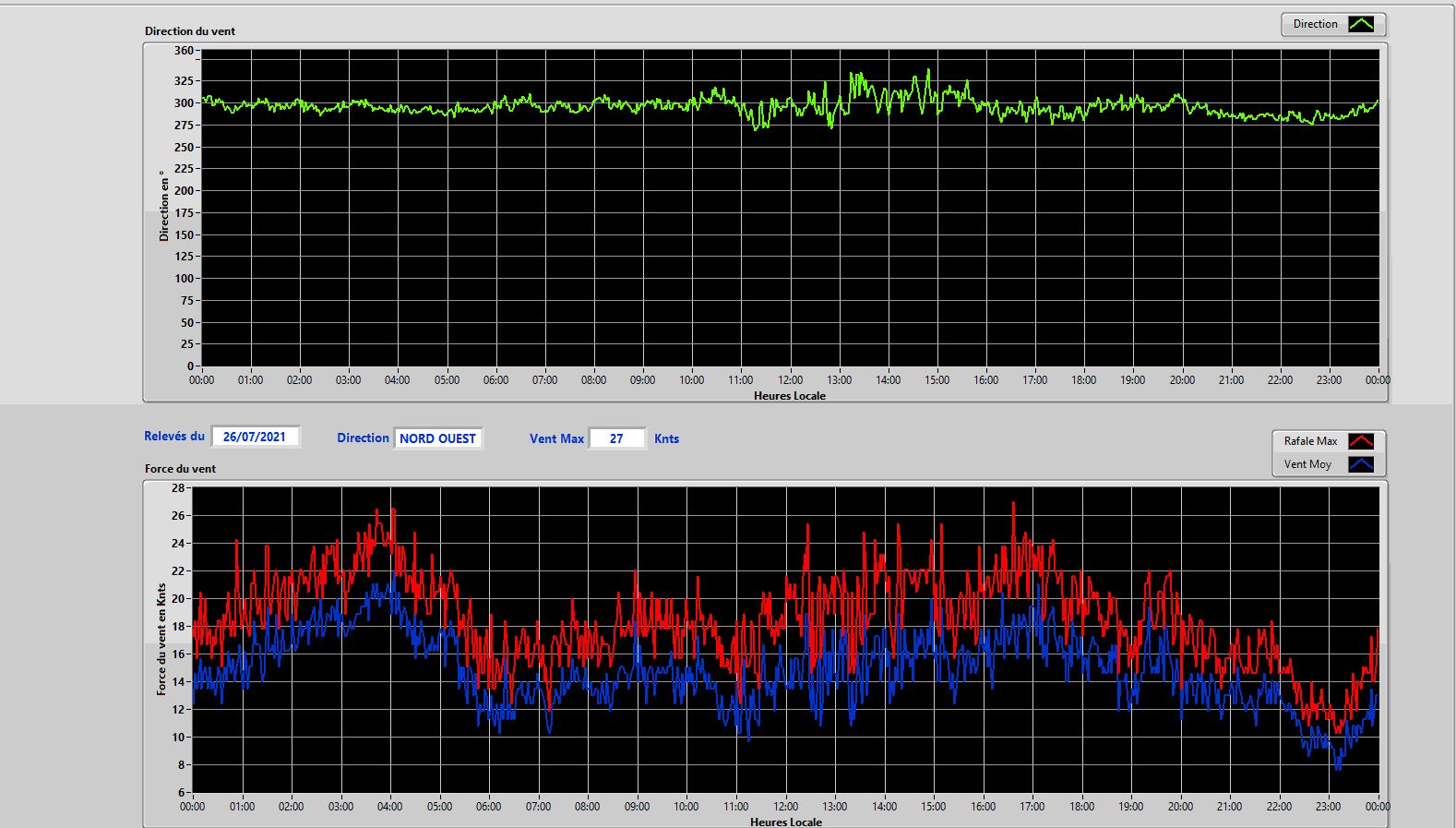Click the red Rafale Max legend icon
Screen dimensions: 1456x828
[x=1361, y=441]
